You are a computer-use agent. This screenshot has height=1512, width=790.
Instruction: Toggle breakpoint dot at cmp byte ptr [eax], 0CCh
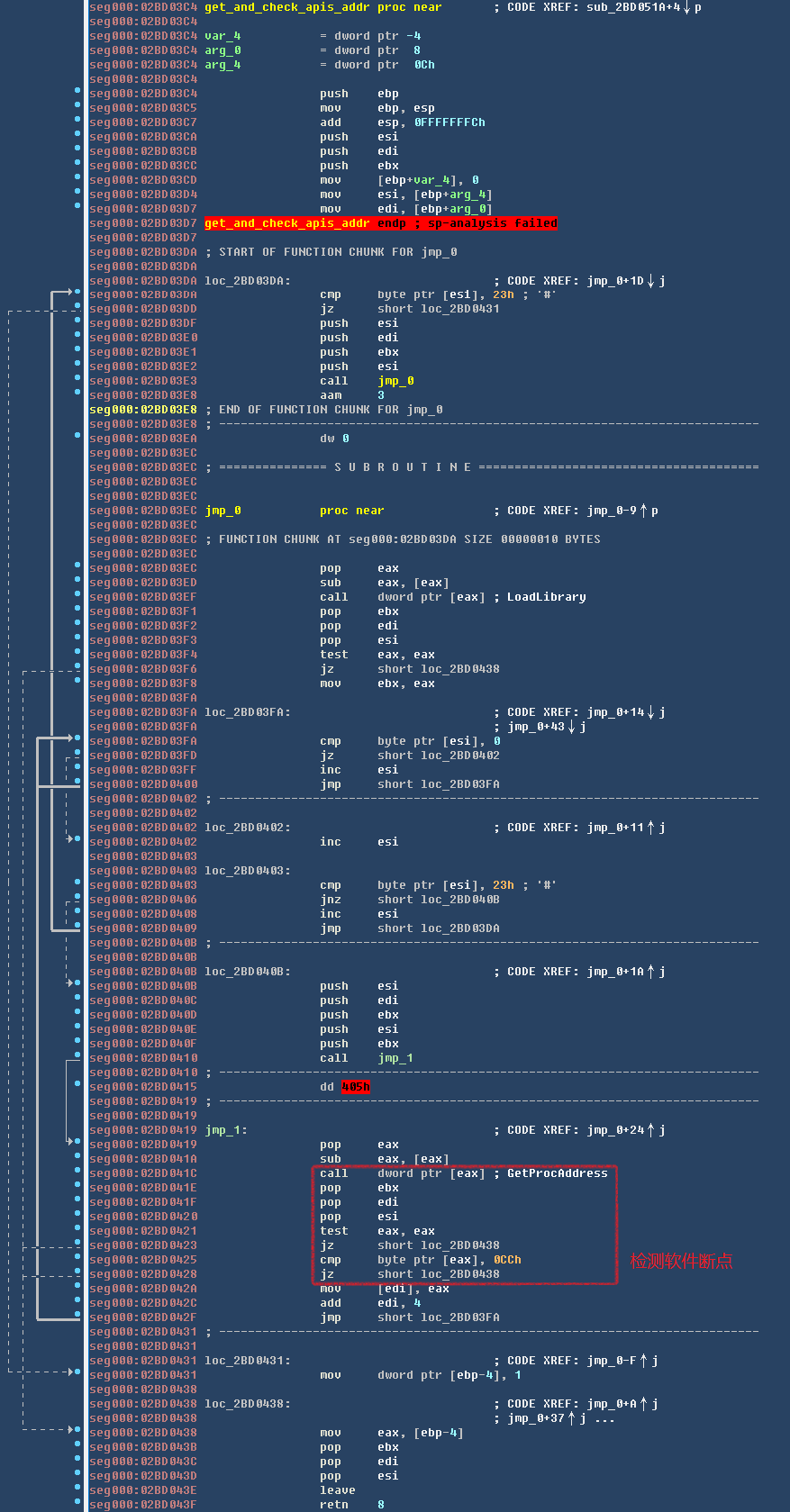(77, 1259)
